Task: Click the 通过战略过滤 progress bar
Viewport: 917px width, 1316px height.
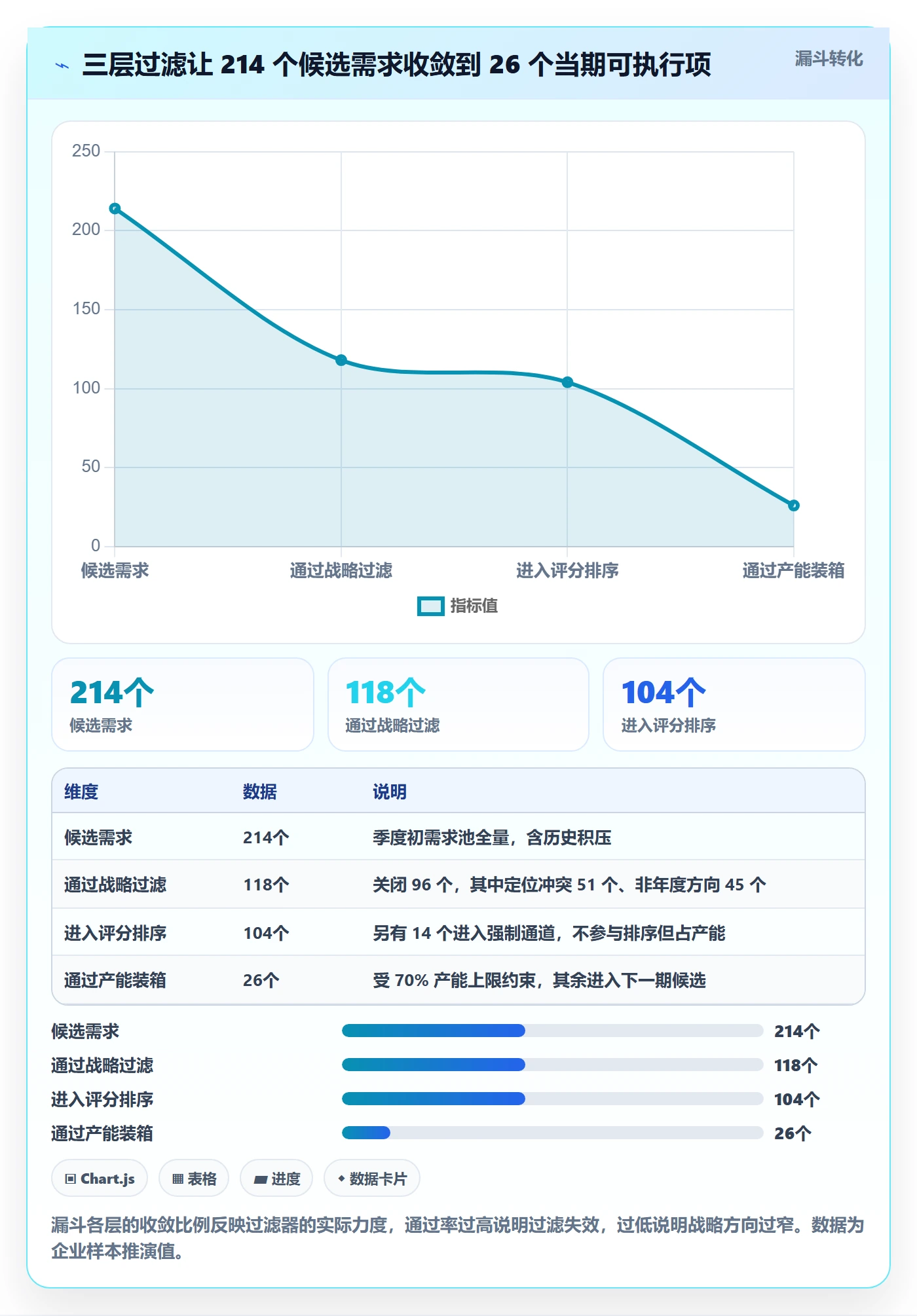Action: (x=553, y=1065)
